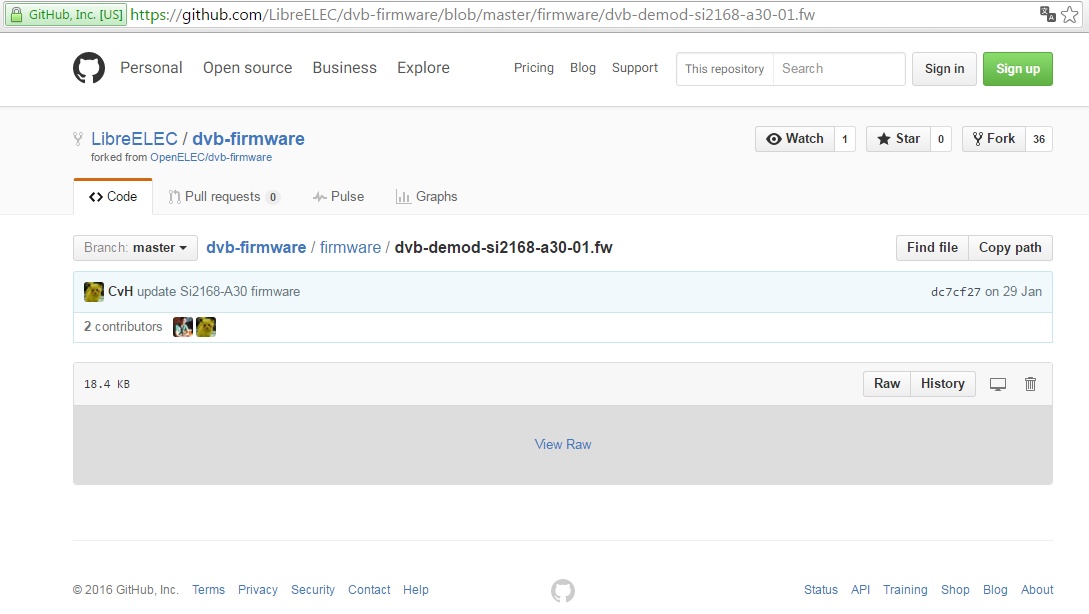
Task: Click dvb-firmware in file breadcrumb
Action: (x=256, y=248)
